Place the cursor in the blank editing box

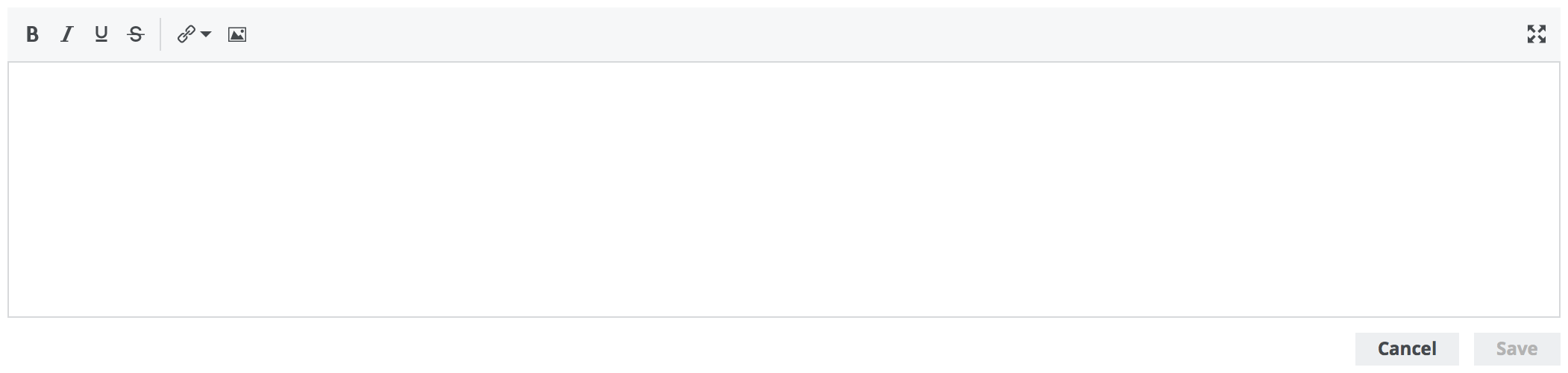tap(783, 189)
